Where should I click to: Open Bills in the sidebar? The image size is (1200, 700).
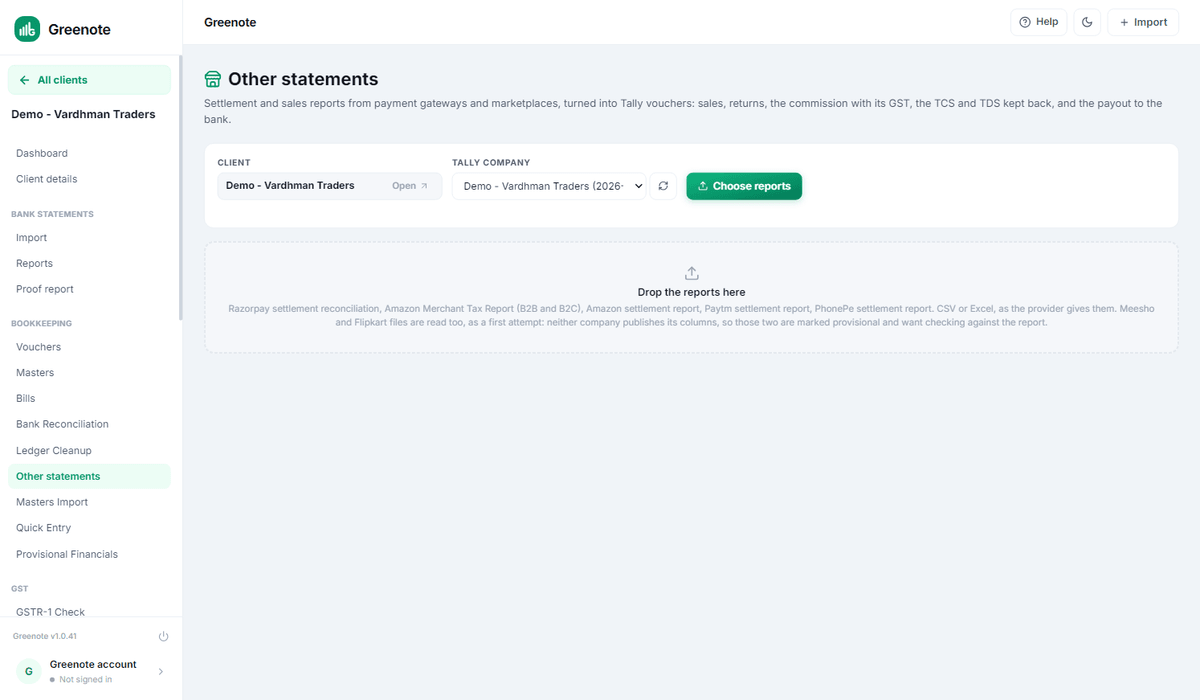[x=89, y=398]
